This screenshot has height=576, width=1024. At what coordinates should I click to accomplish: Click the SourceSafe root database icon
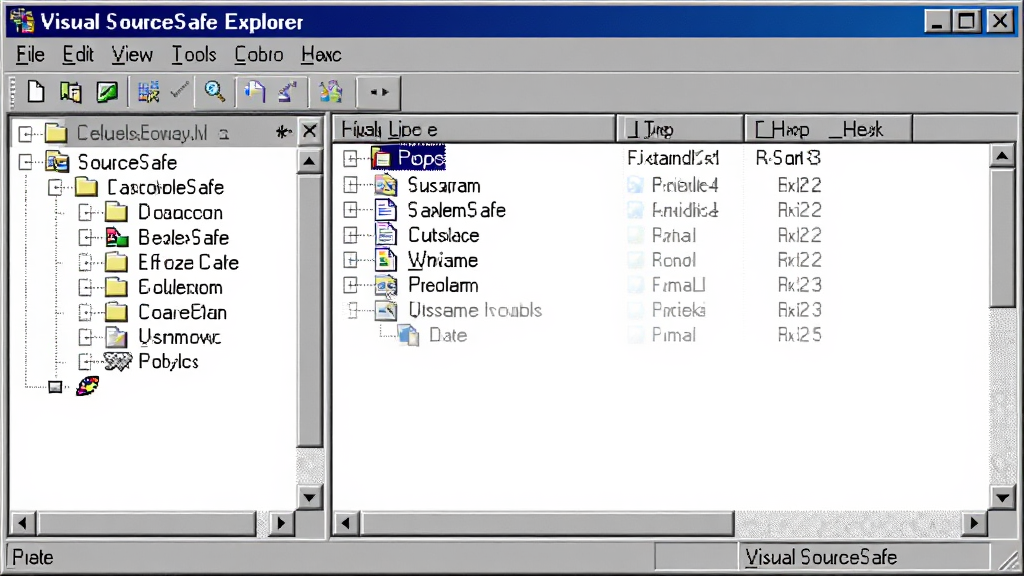click(x=57, y=162)
